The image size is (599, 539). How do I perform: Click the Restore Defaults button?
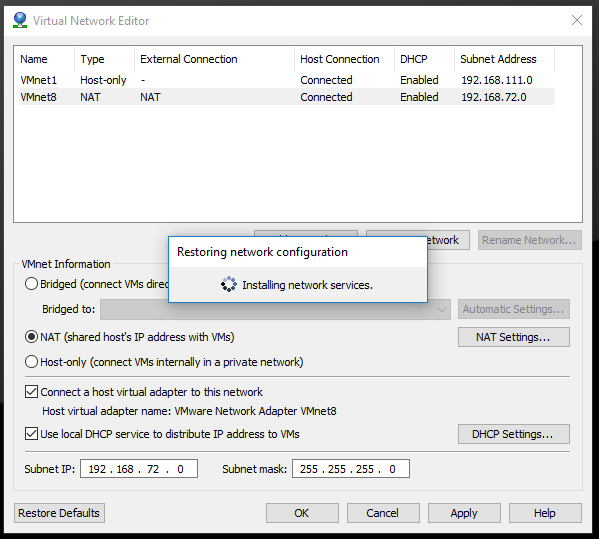pos(59,513)
